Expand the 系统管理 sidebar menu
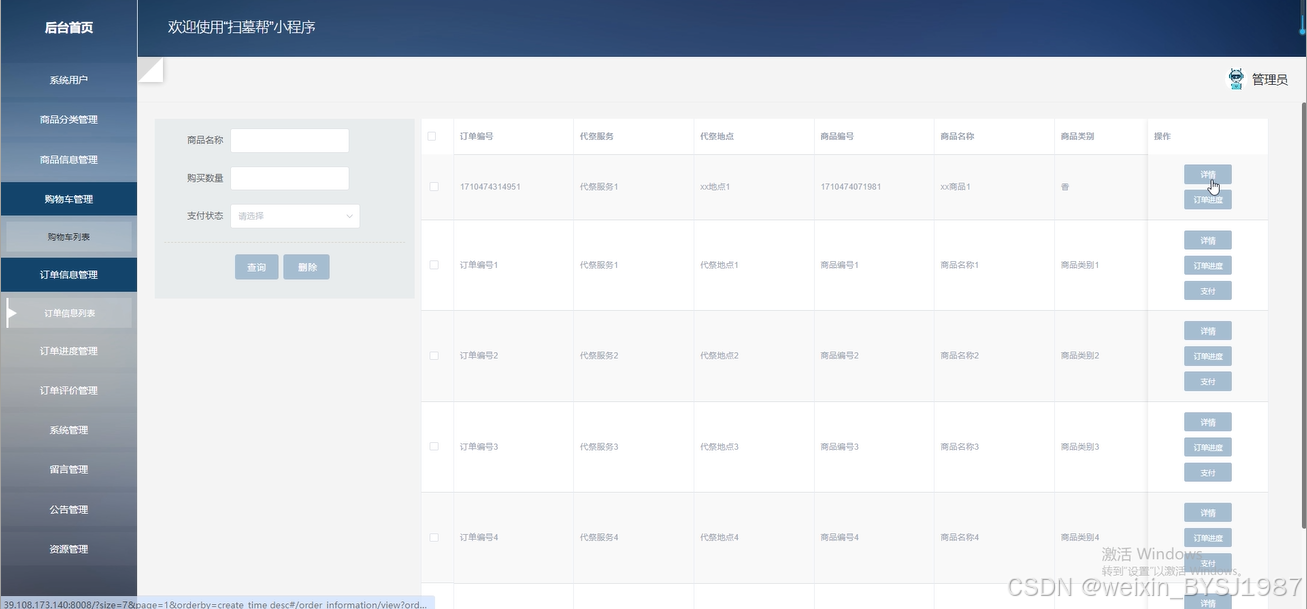The height and width of the screenshot is (609, 1307). pos(69,430)
